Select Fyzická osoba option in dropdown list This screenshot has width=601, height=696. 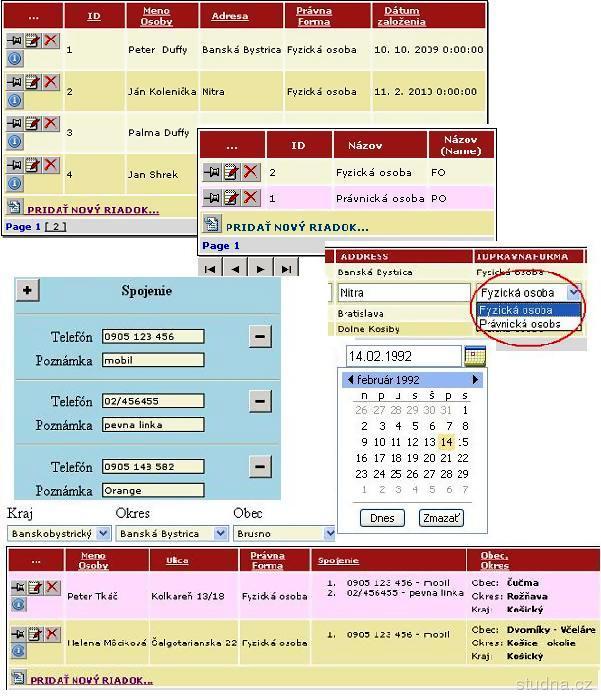(528, 310)
